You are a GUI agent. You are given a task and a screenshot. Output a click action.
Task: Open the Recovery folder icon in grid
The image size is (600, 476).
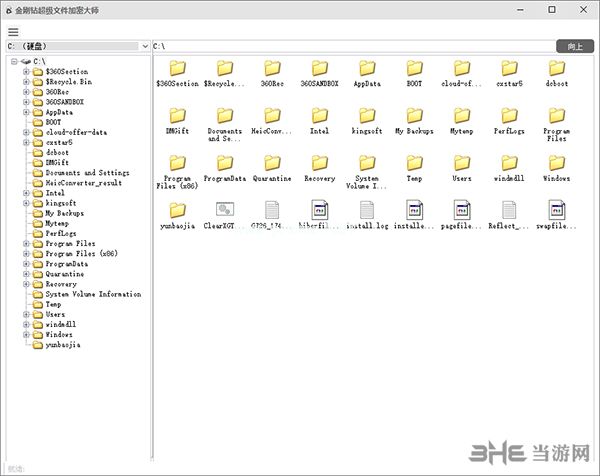(x=319, y=162)
